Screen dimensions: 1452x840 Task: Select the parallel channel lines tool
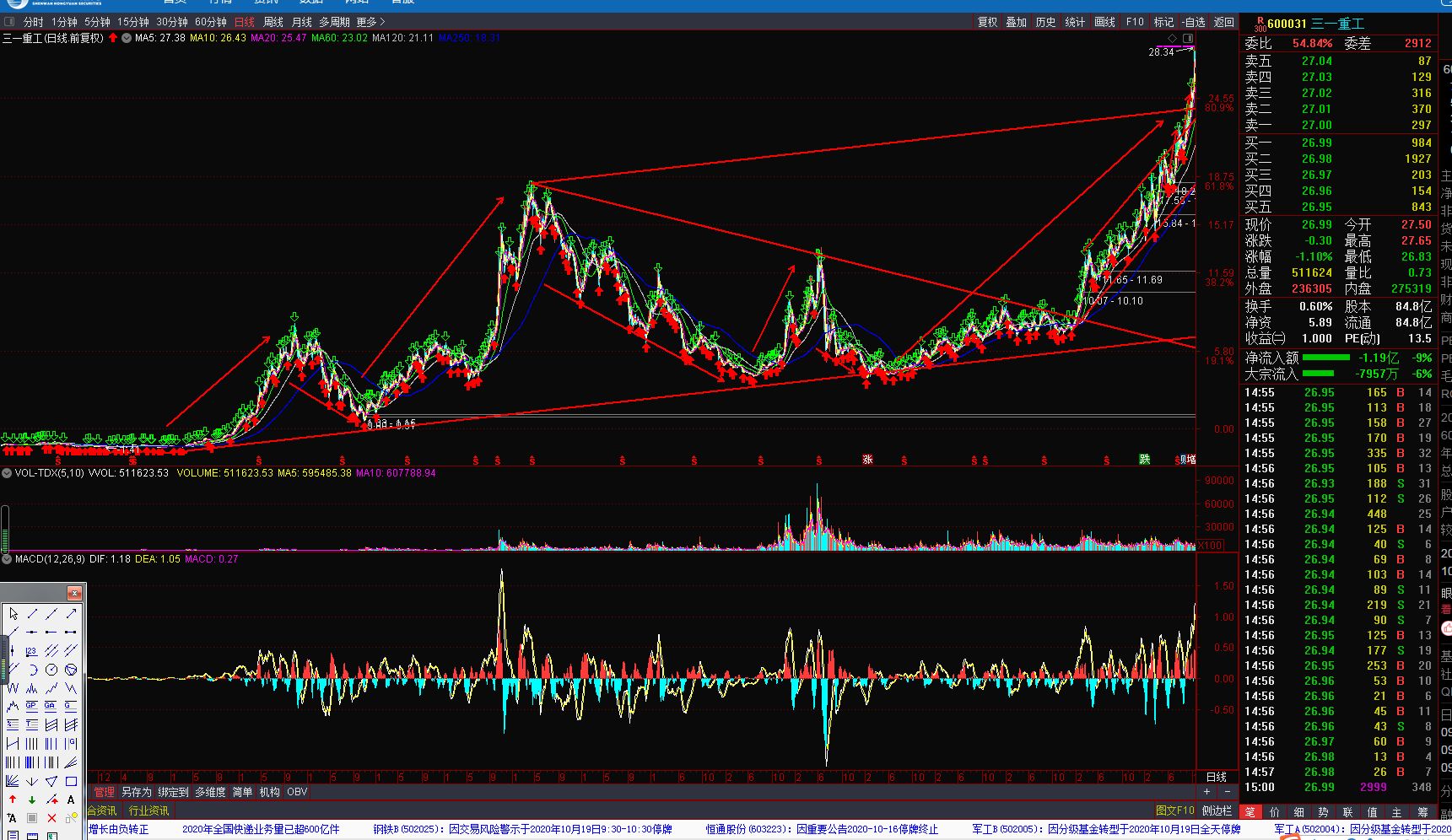[x=51, y=650]
